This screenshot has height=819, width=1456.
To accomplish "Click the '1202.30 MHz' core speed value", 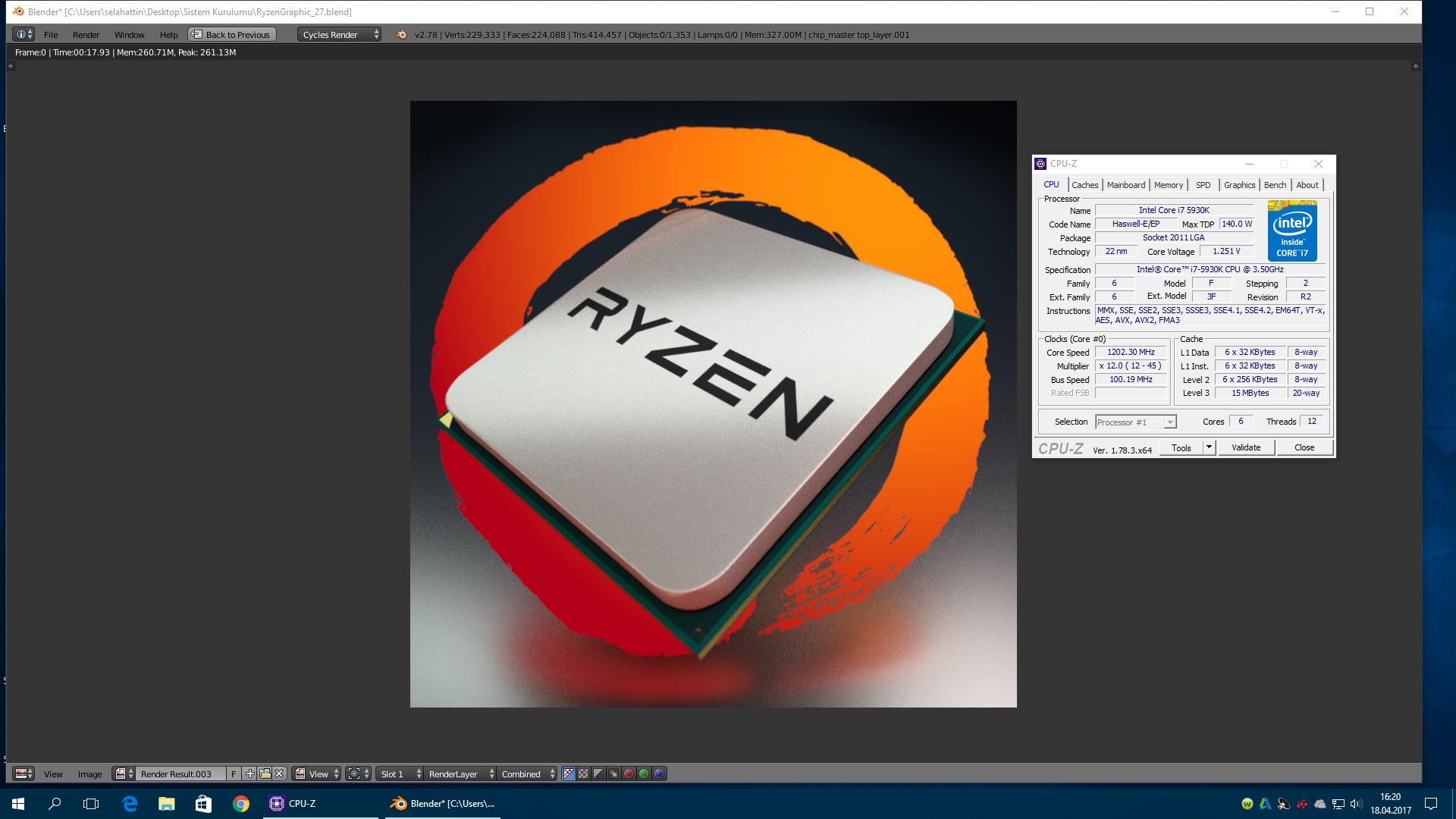I will (1131, 352).
